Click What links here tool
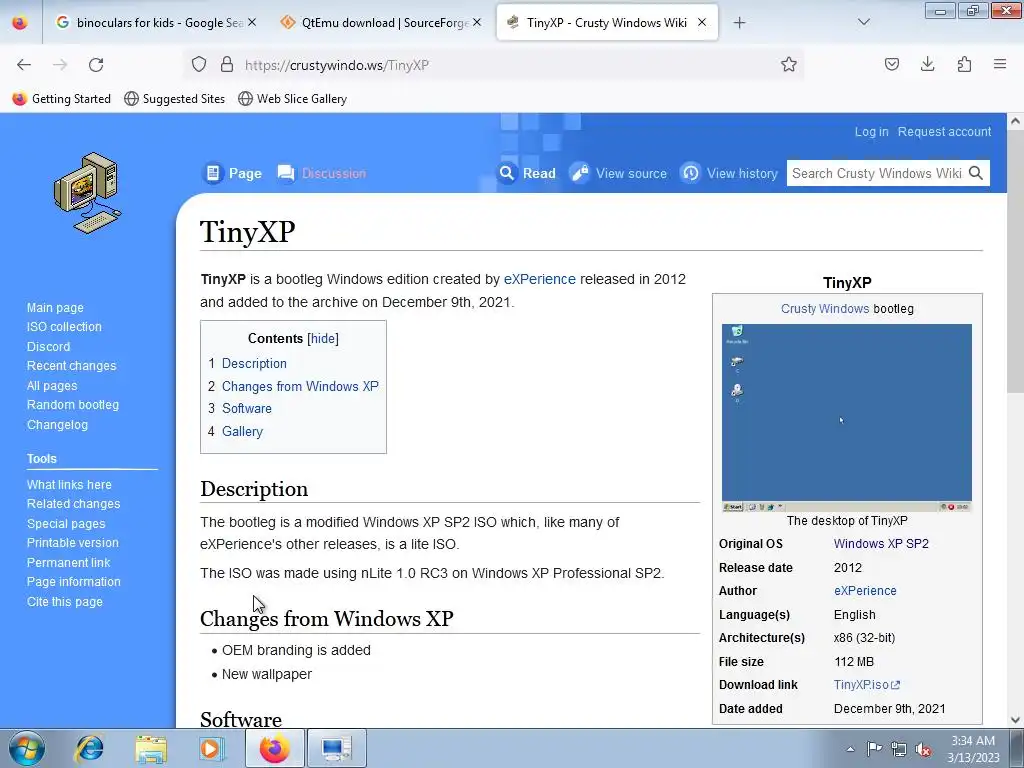 [x=69, y=485]
